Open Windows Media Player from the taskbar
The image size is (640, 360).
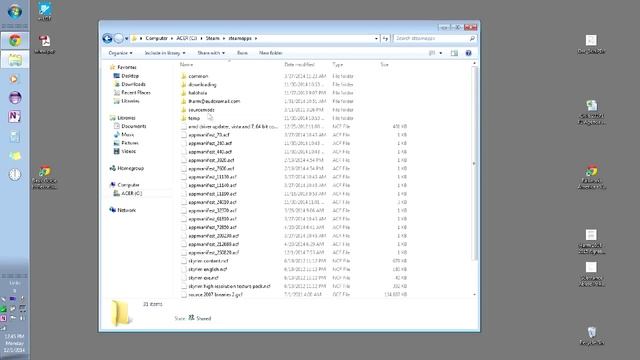15,79
